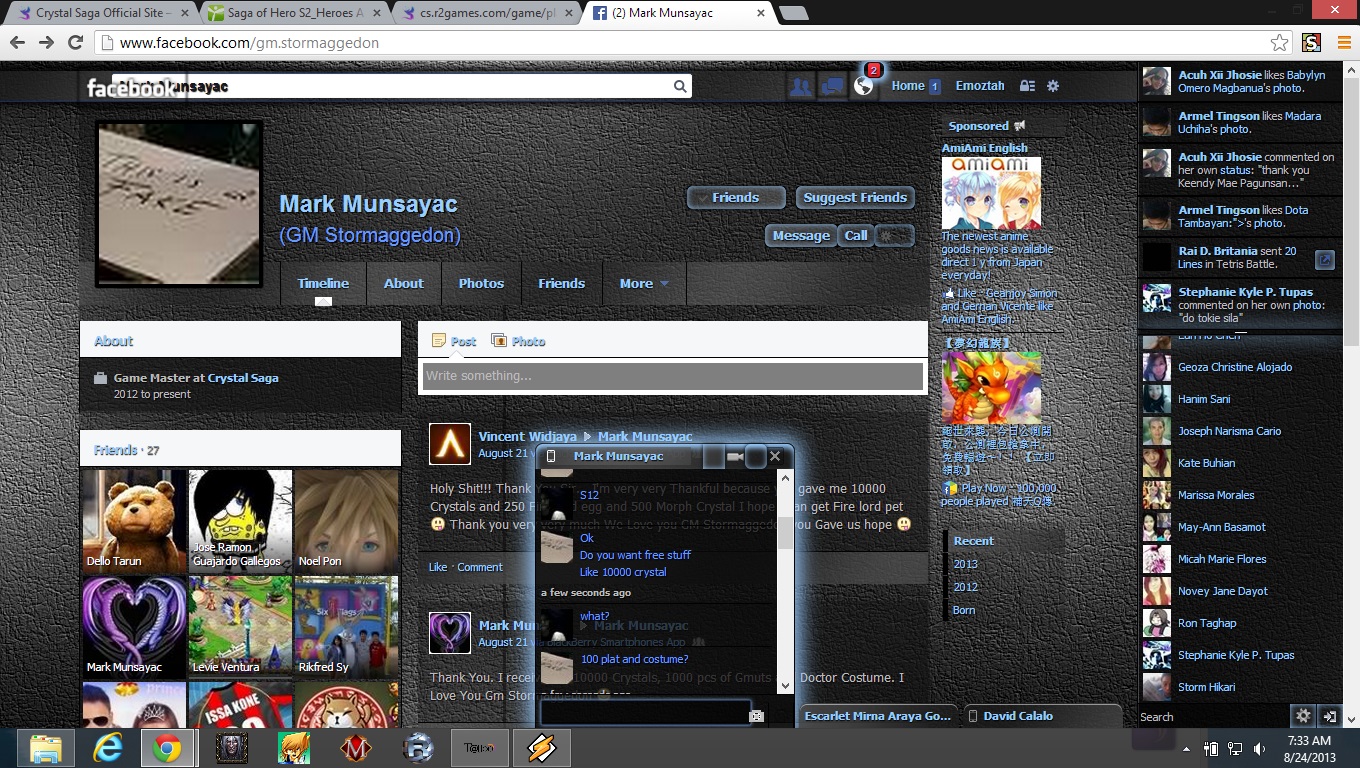Expand the More dropdown on profile
The image size is (1360, 768).
643,284
